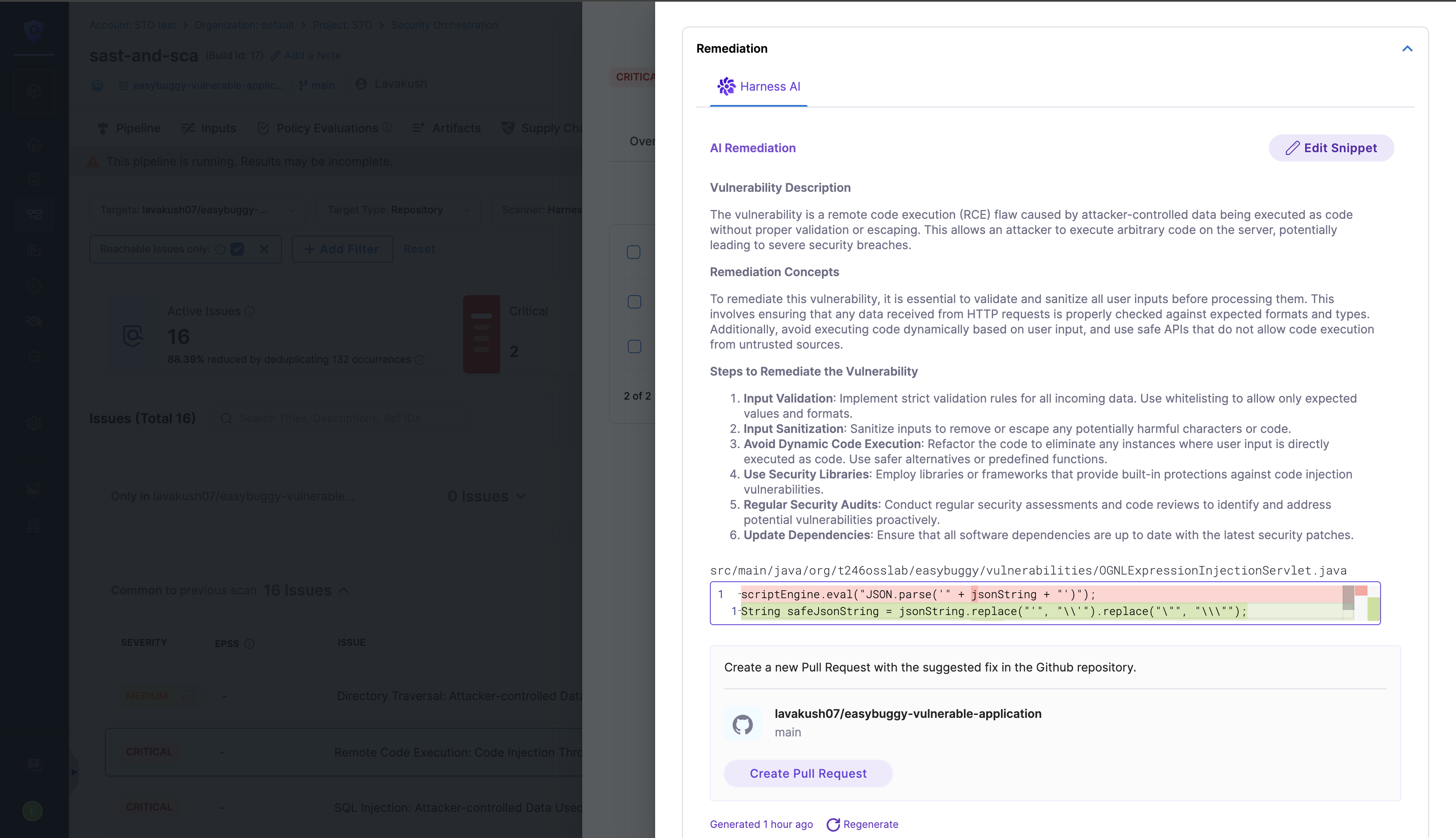Viewport: 1456px width, 838px height.
Task: Open the Target Type Repository dropdown
Action: click(x=399, y=210)
